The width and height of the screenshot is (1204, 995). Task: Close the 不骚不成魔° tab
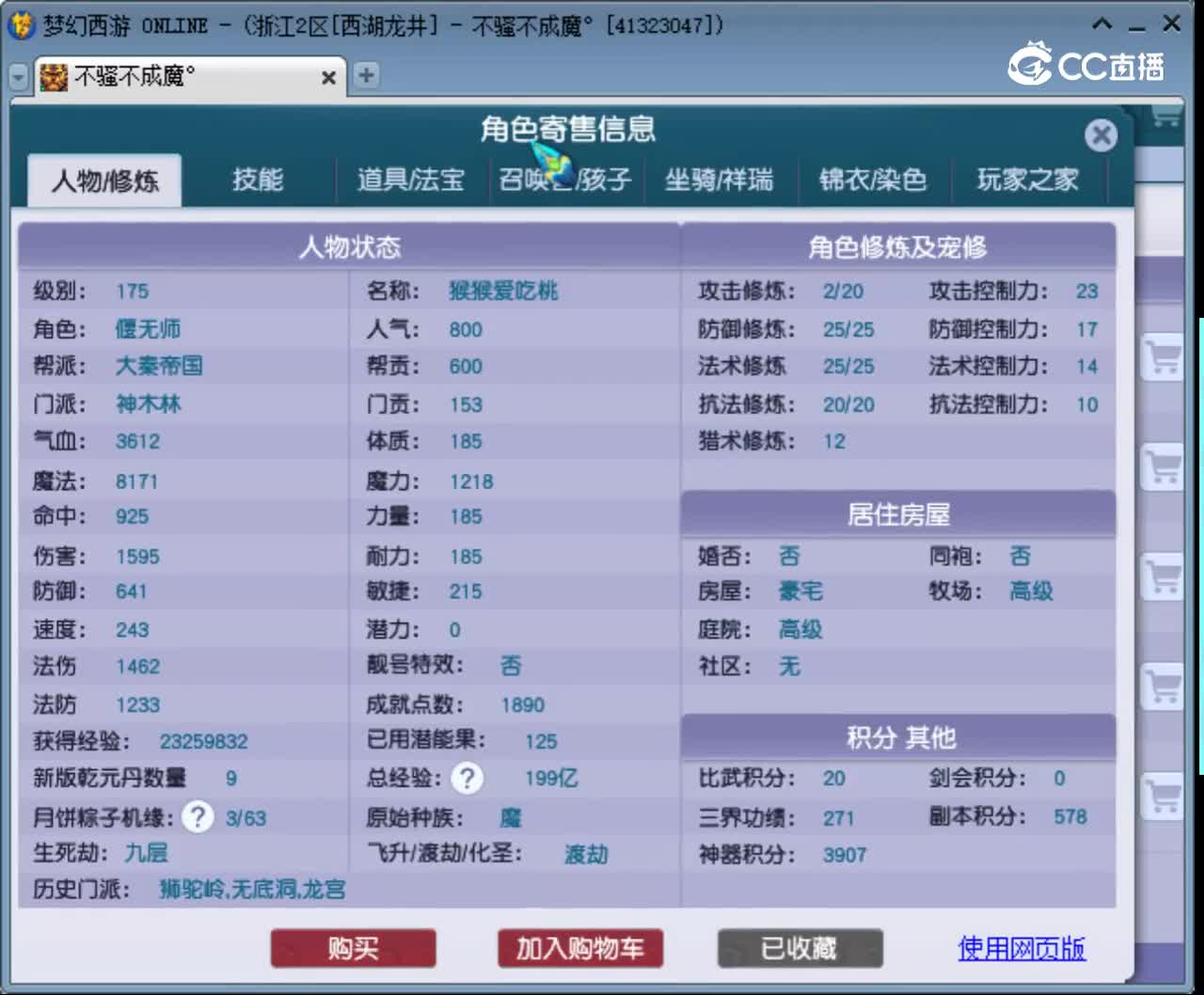coord(328,77)
